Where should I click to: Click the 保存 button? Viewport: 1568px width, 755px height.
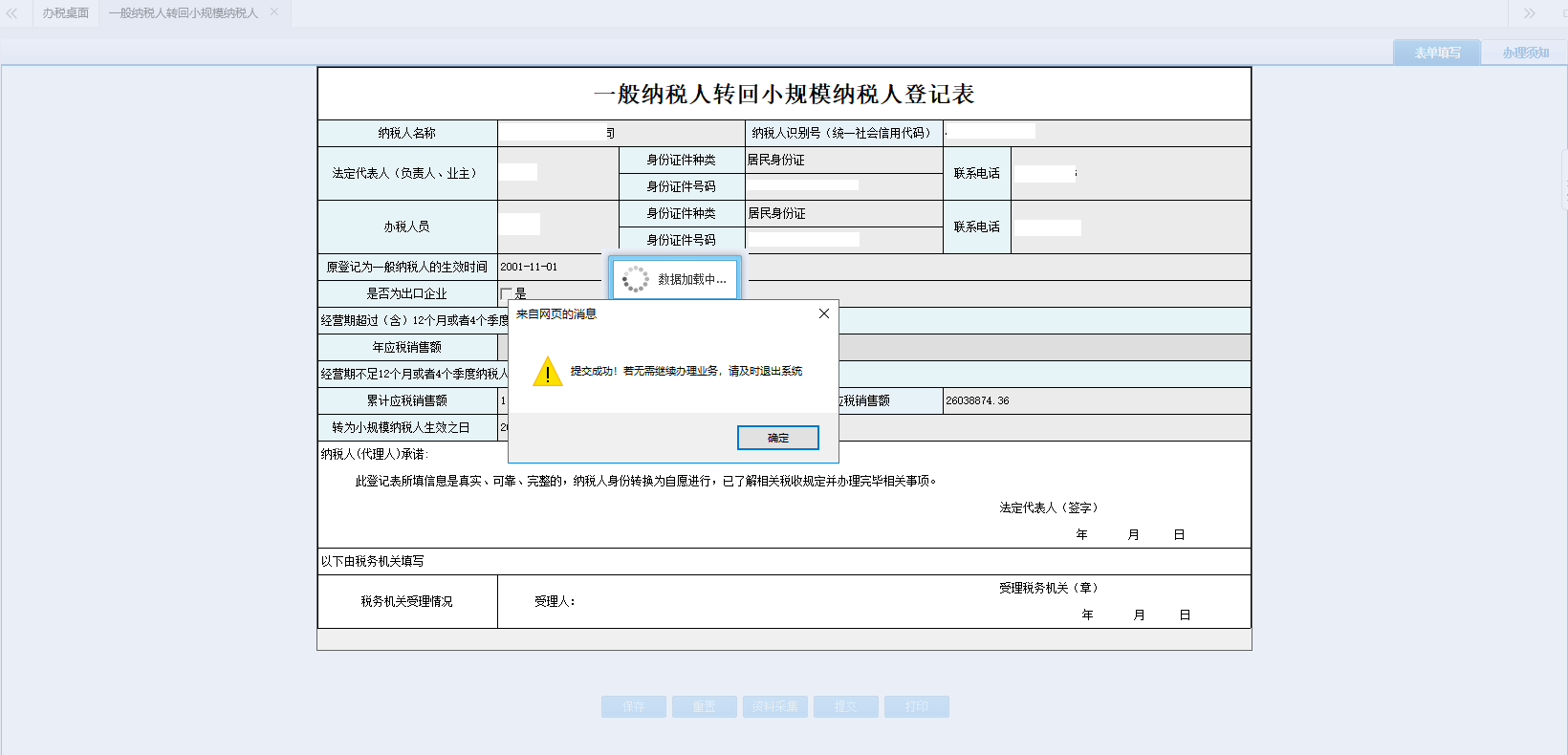[633, 706]
